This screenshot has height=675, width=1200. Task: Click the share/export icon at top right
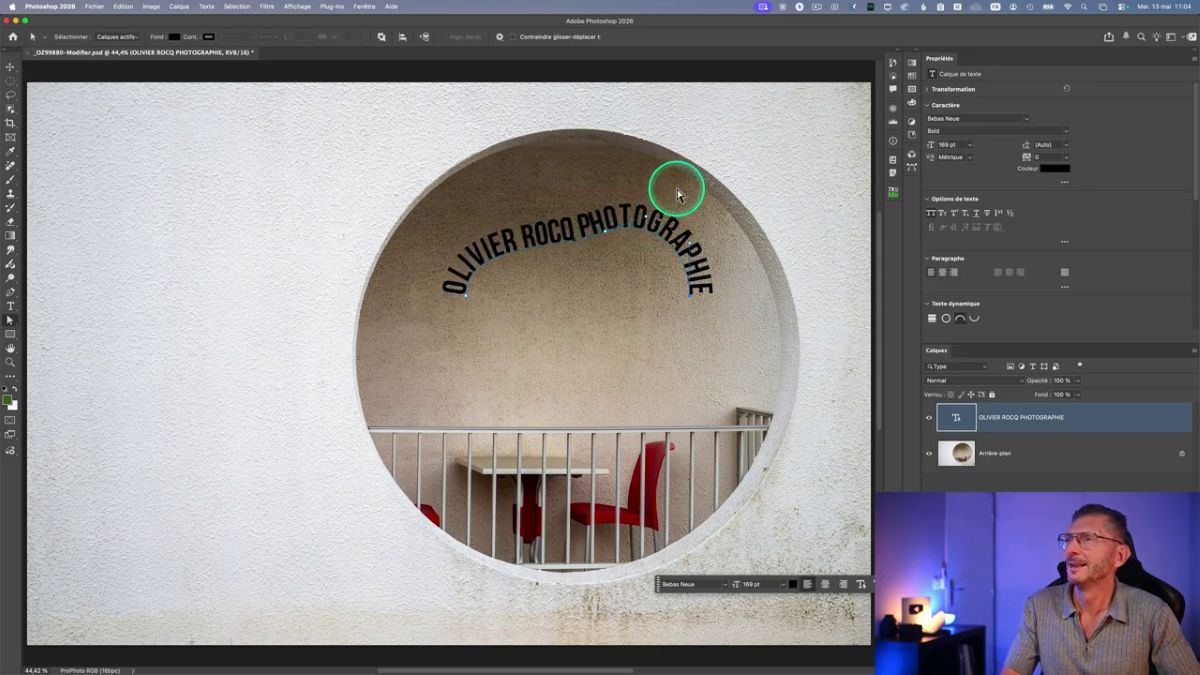click(1109, 37)
